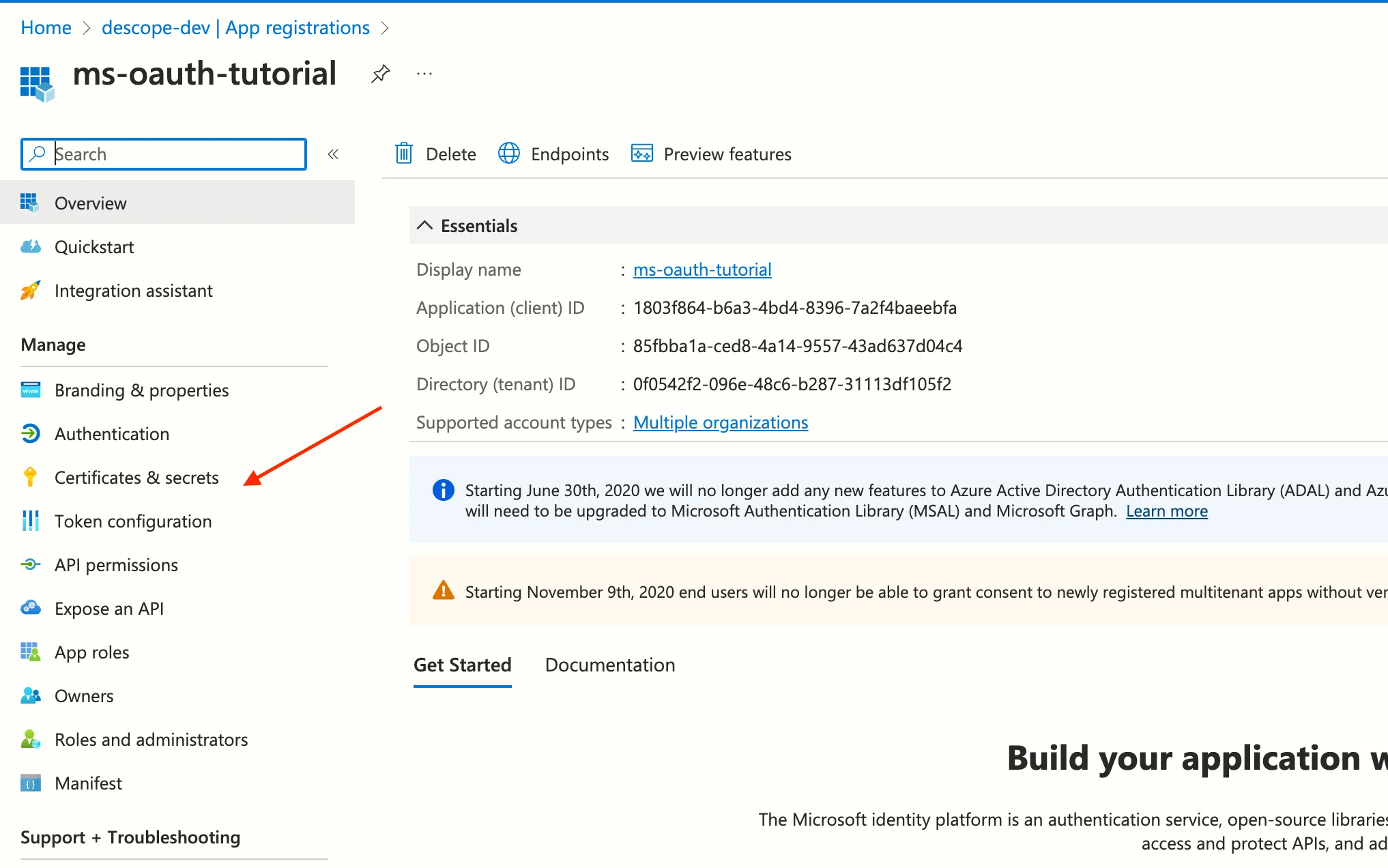Click the Multiple organizations account type link
This screenshot has width=1388, height=868.
(721, 422)
